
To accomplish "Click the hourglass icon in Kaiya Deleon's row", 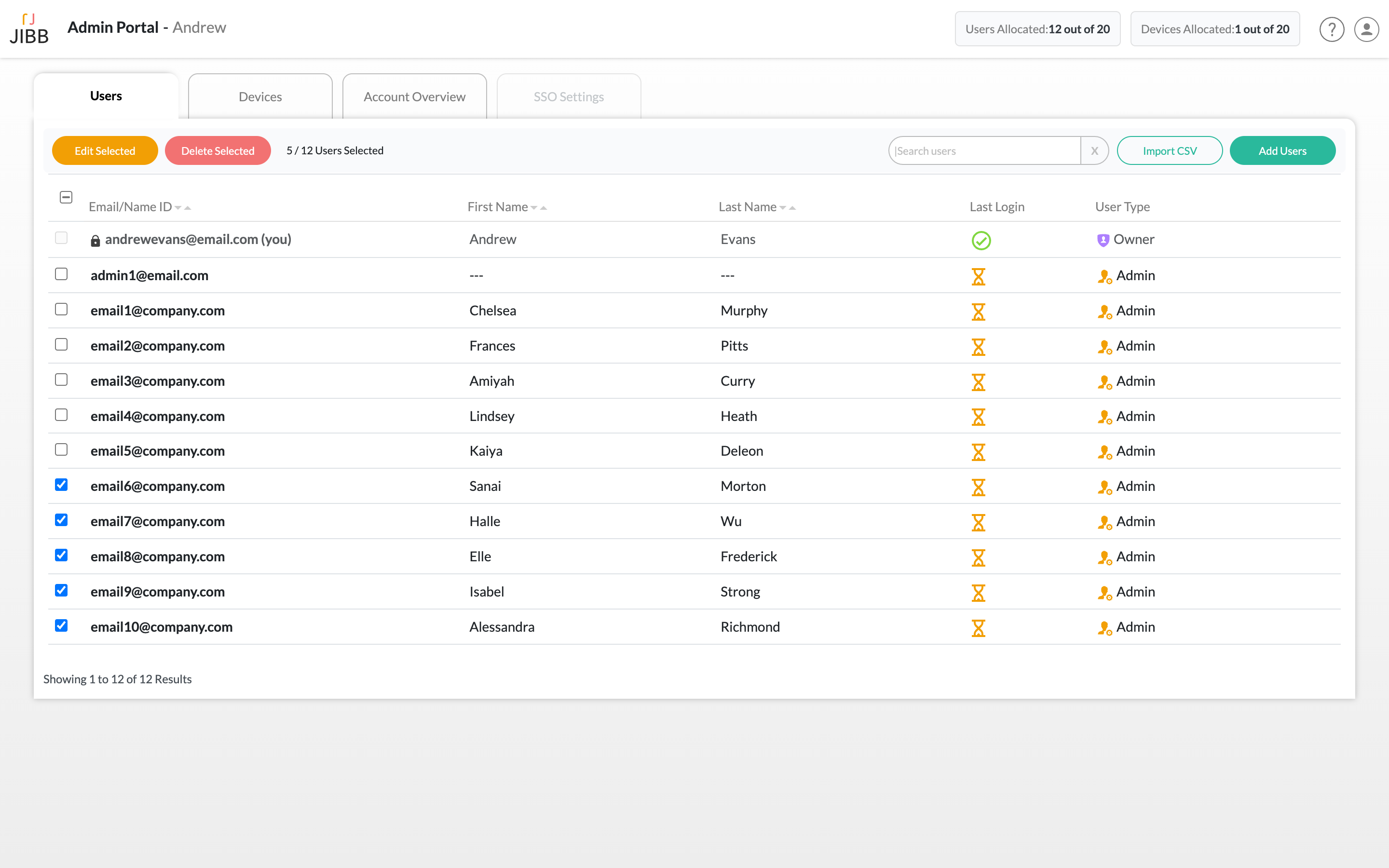I will pos(978,452).
